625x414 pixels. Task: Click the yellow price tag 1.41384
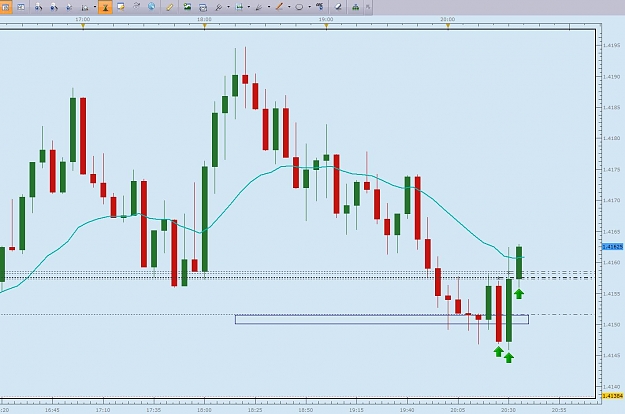point(613,396)
